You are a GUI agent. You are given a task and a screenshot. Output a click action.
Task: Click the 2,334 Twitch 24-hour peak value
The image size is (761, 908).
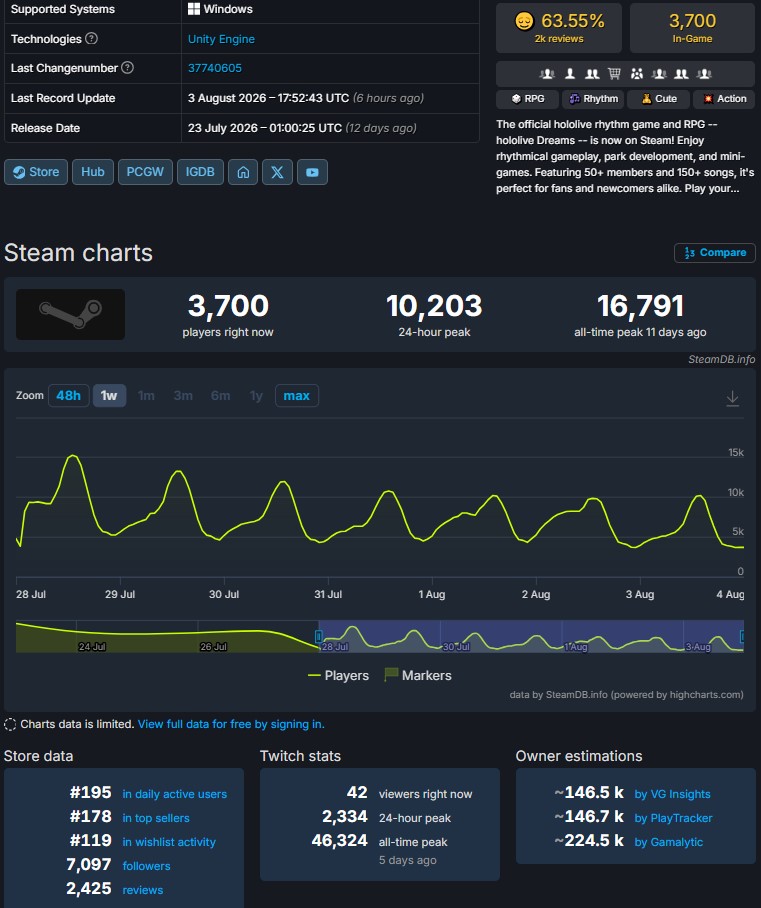[345, 817]
